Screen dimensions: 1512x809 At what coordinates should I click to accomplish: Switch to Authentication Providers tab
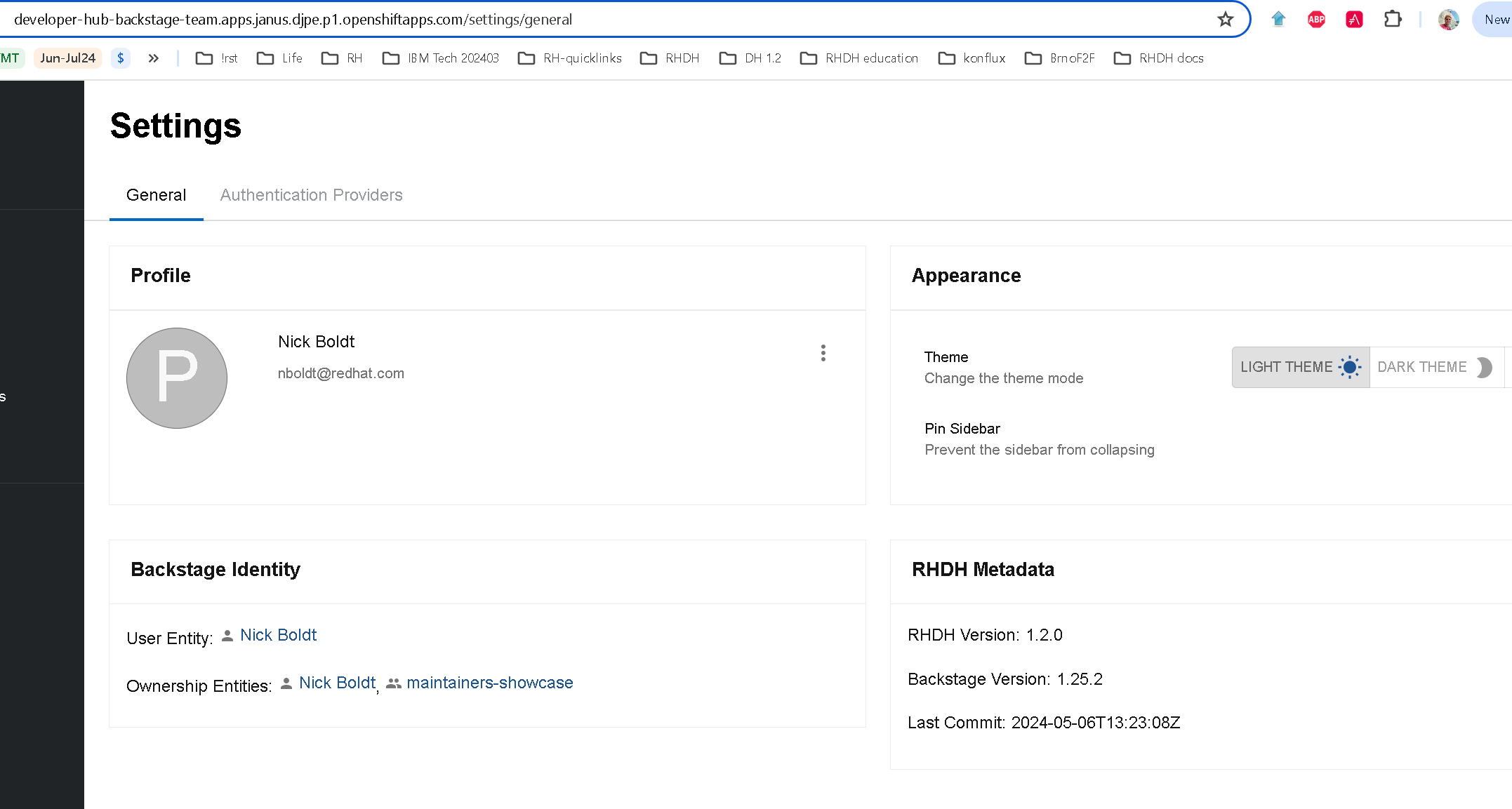point(311,195)
